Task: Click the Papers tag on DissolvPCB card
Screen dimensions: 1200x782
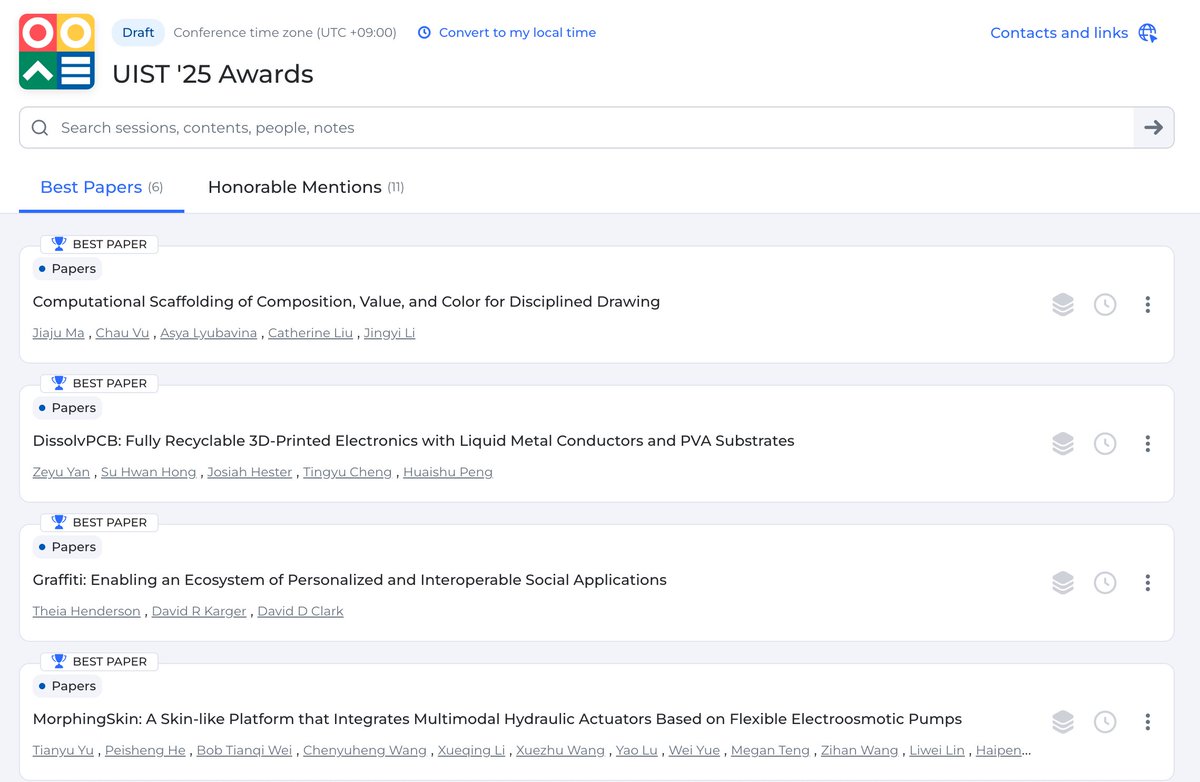Action: click(68, 408)
